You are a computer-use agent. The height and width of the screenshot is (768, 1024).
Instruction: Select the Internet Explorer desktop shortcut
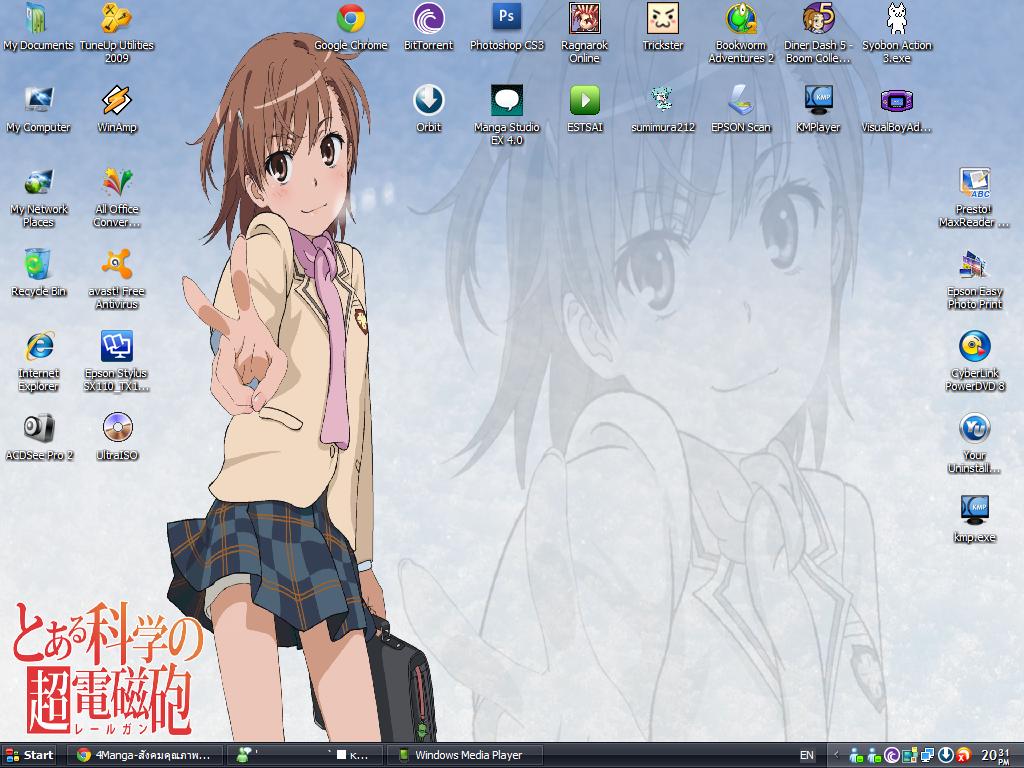[x=38, y=361]
